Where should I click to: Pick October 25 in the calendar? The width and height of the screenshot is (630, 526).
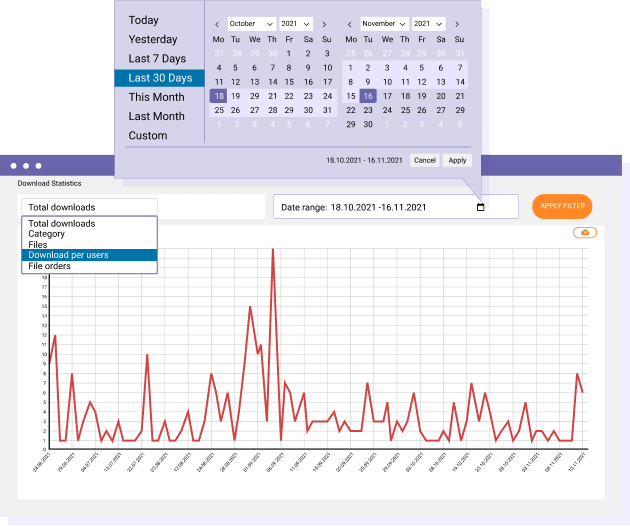219,110
